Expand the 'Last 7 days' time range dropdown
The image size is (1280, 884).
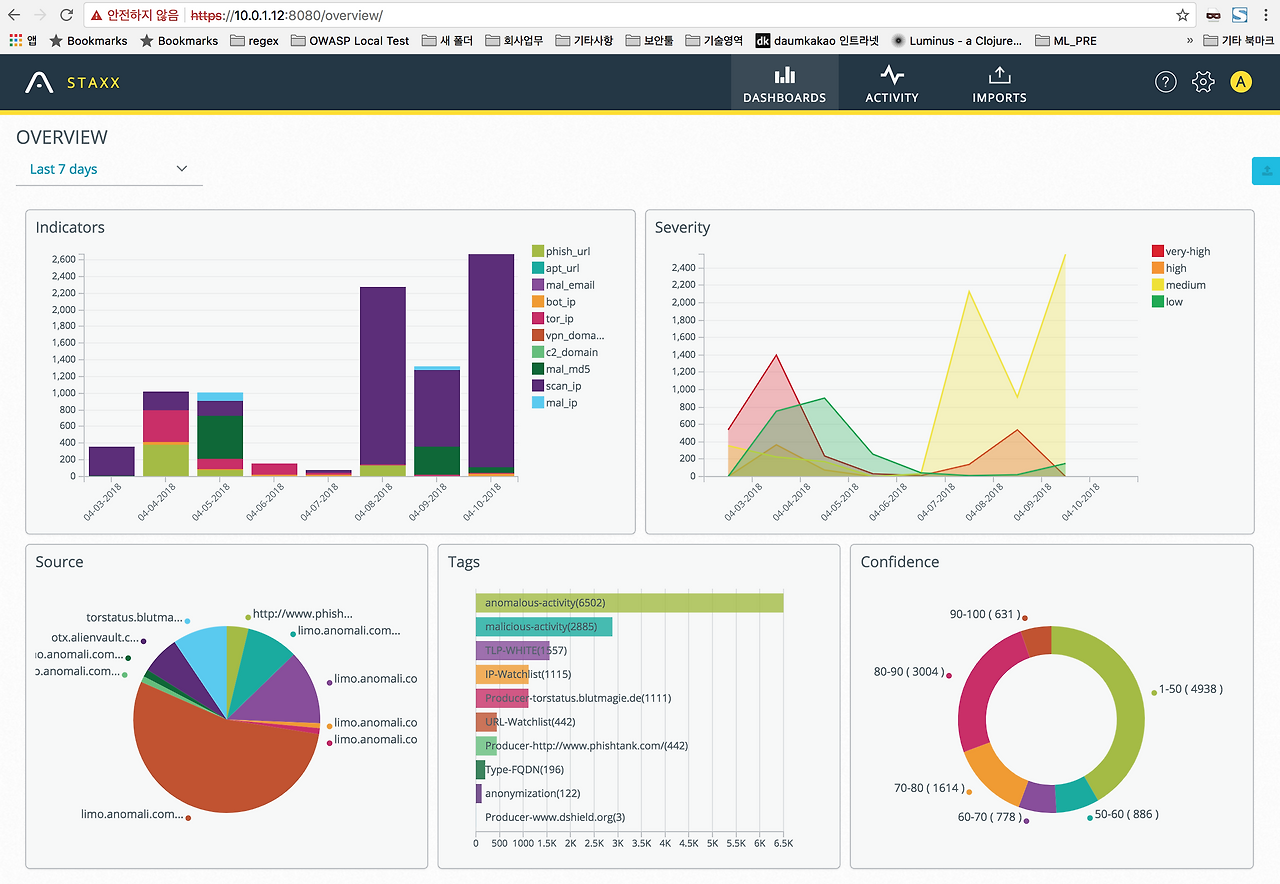pos(109,169)
